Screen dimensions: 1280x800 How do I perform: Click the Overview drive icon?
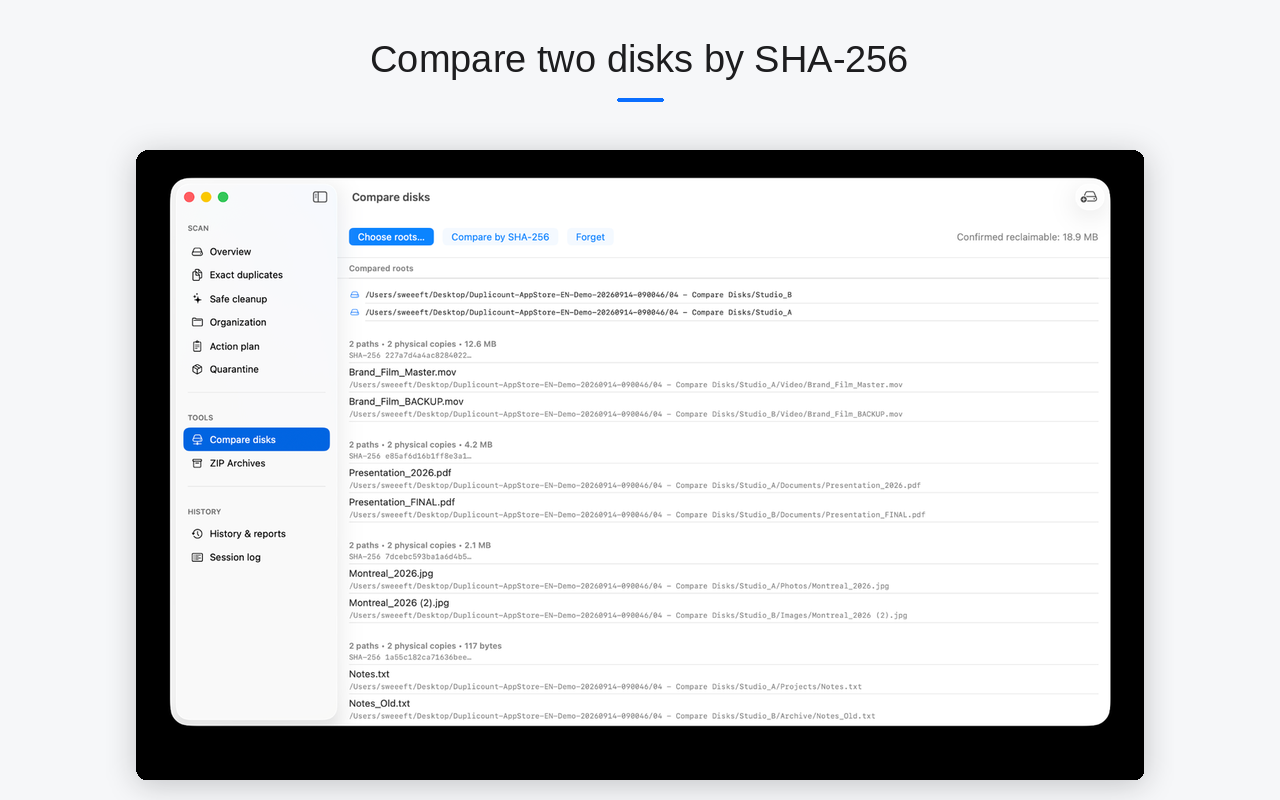pos(197,252)
